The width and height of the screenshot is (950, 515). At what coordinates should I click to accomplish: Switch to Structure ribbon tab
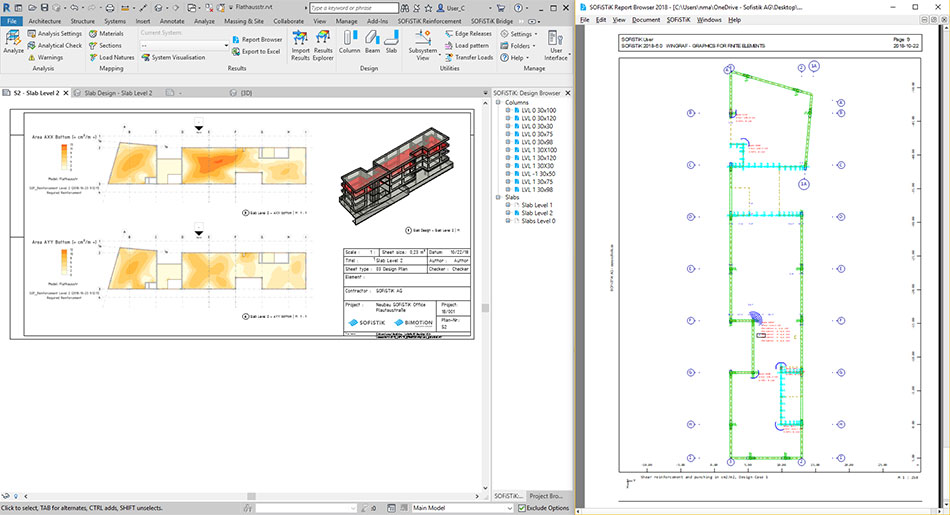click(x=82, y=21)
